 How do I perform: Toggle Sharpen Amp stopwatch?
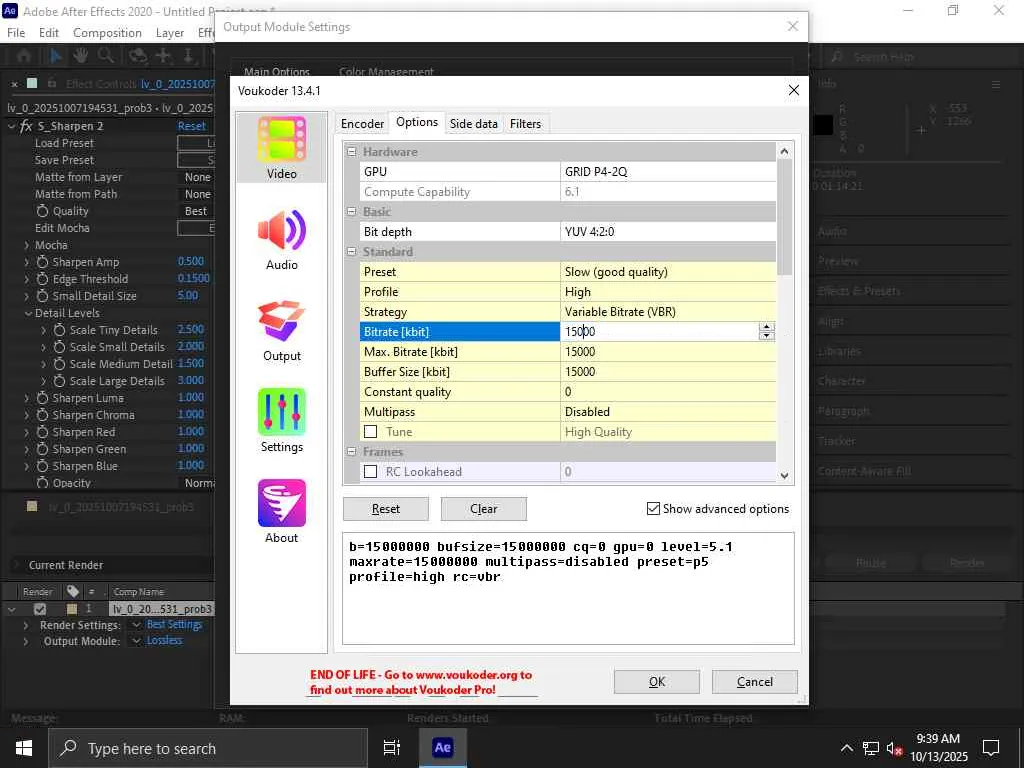coord(42,262)
